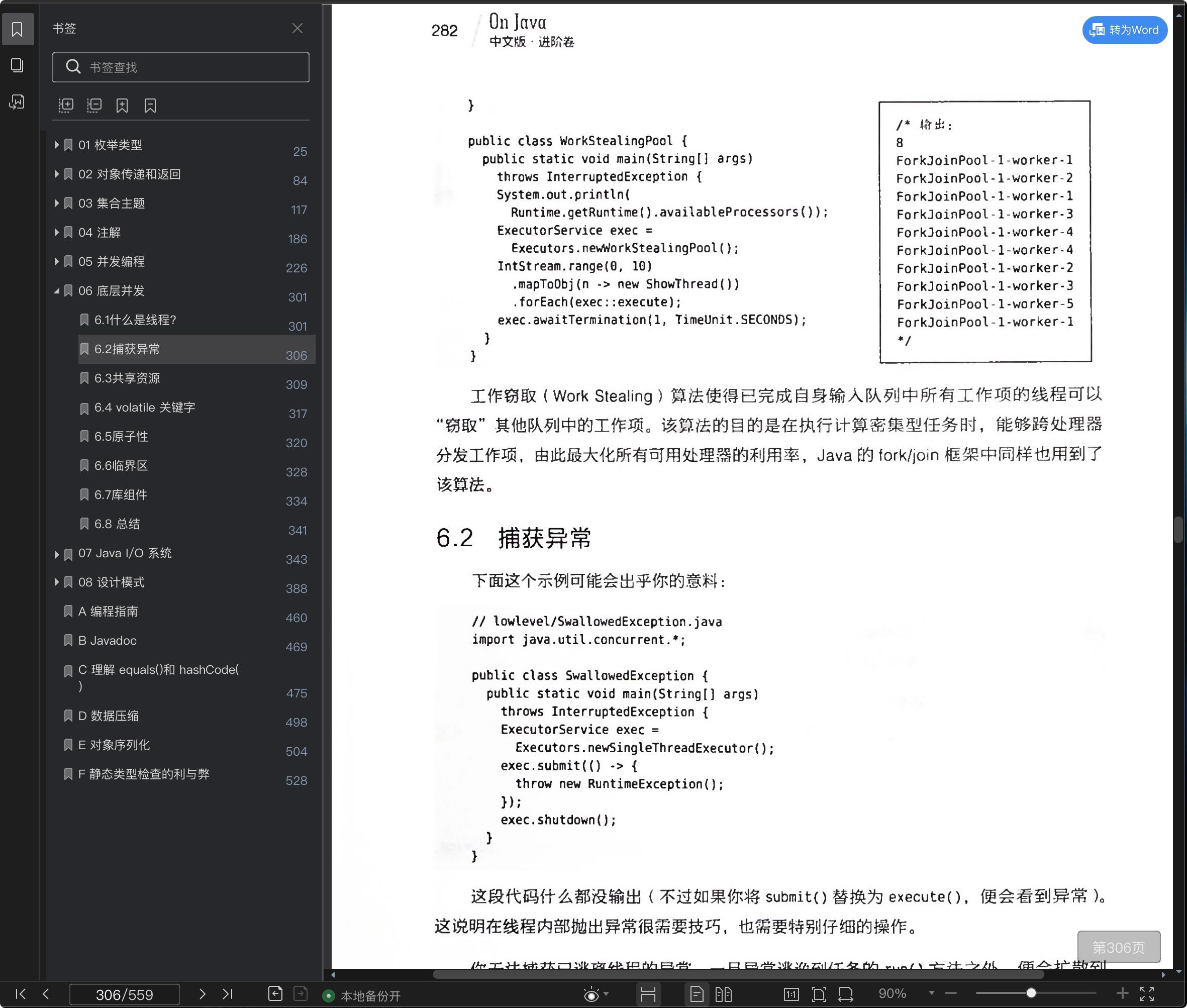Select two-page view icon
The width and height of the screenshot is (1187, 1008).
[x=724, y=995]
